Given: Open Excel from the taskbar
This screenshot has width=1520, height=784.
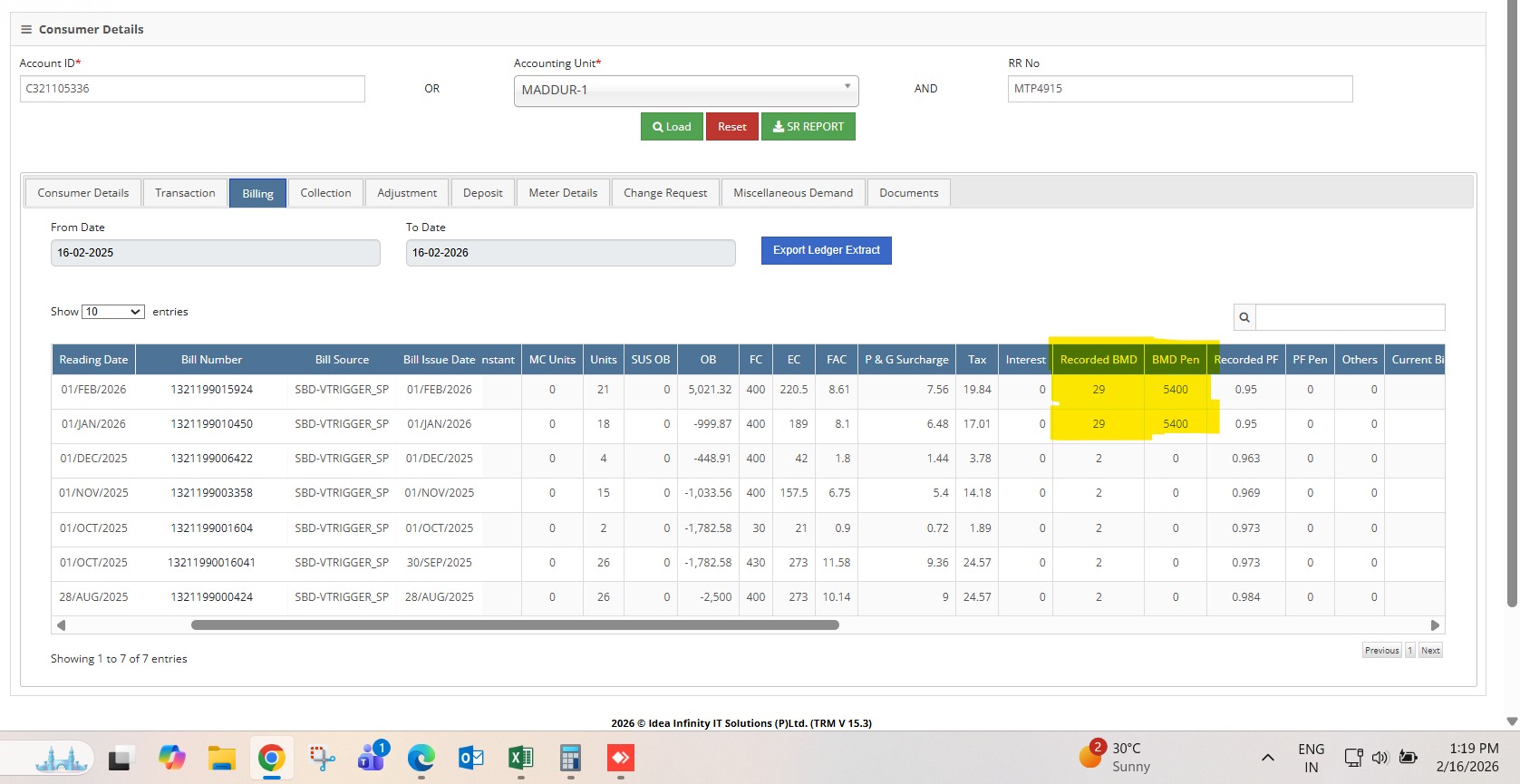Looking at the screenshot, I should (521, 758).
